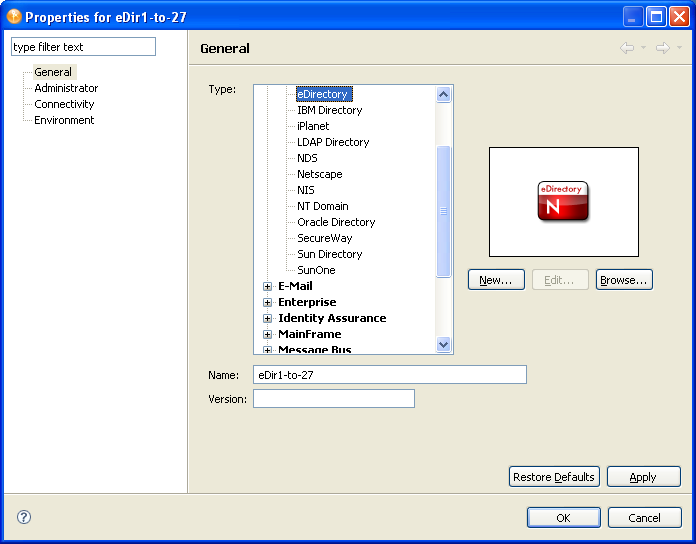Click the help question mark icon
The width and height of the screenshot is (696, 544).
(x=24, y=517)
